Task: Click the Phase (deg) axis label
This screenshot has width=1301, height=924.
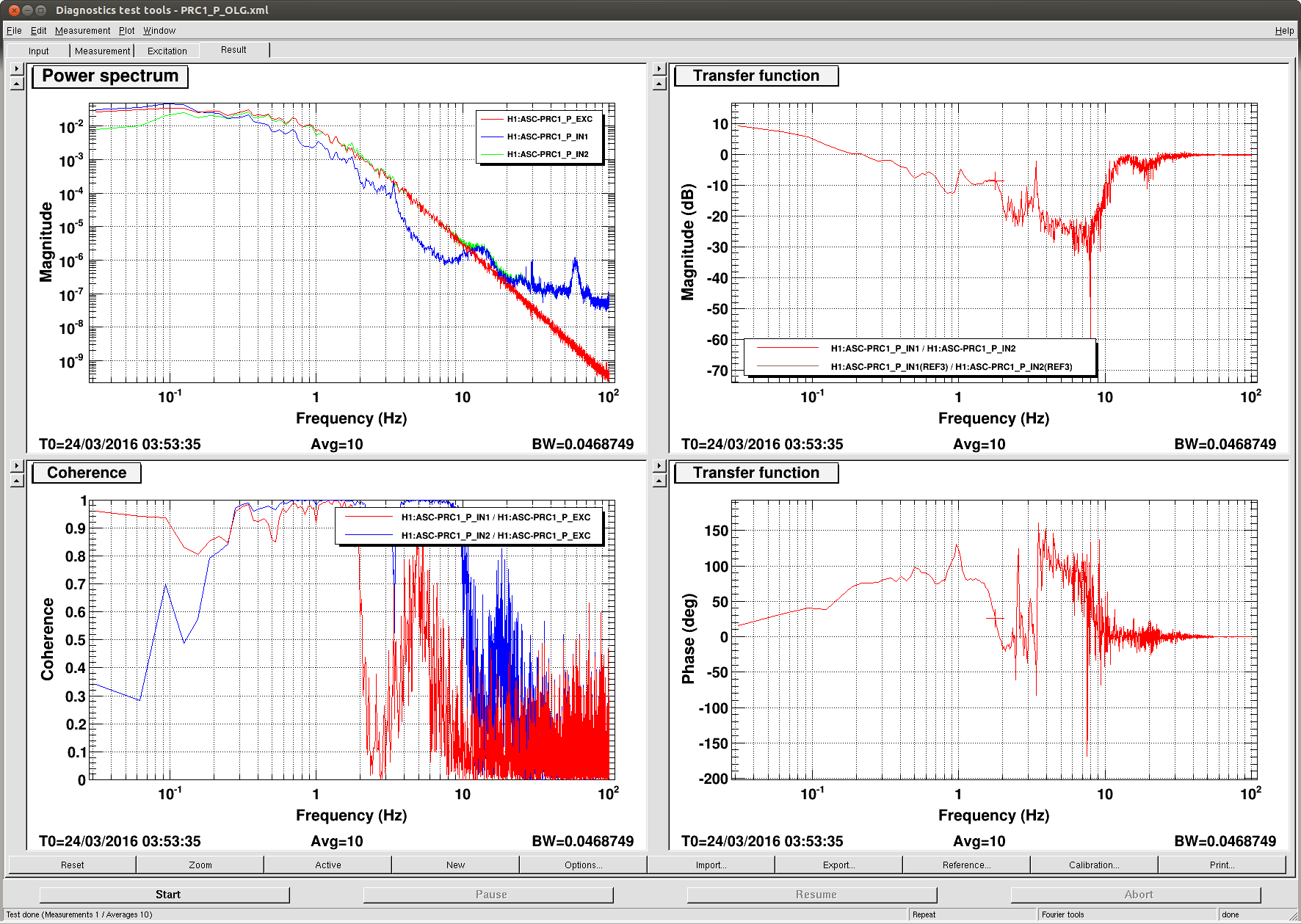Action: tap(688, 639)
